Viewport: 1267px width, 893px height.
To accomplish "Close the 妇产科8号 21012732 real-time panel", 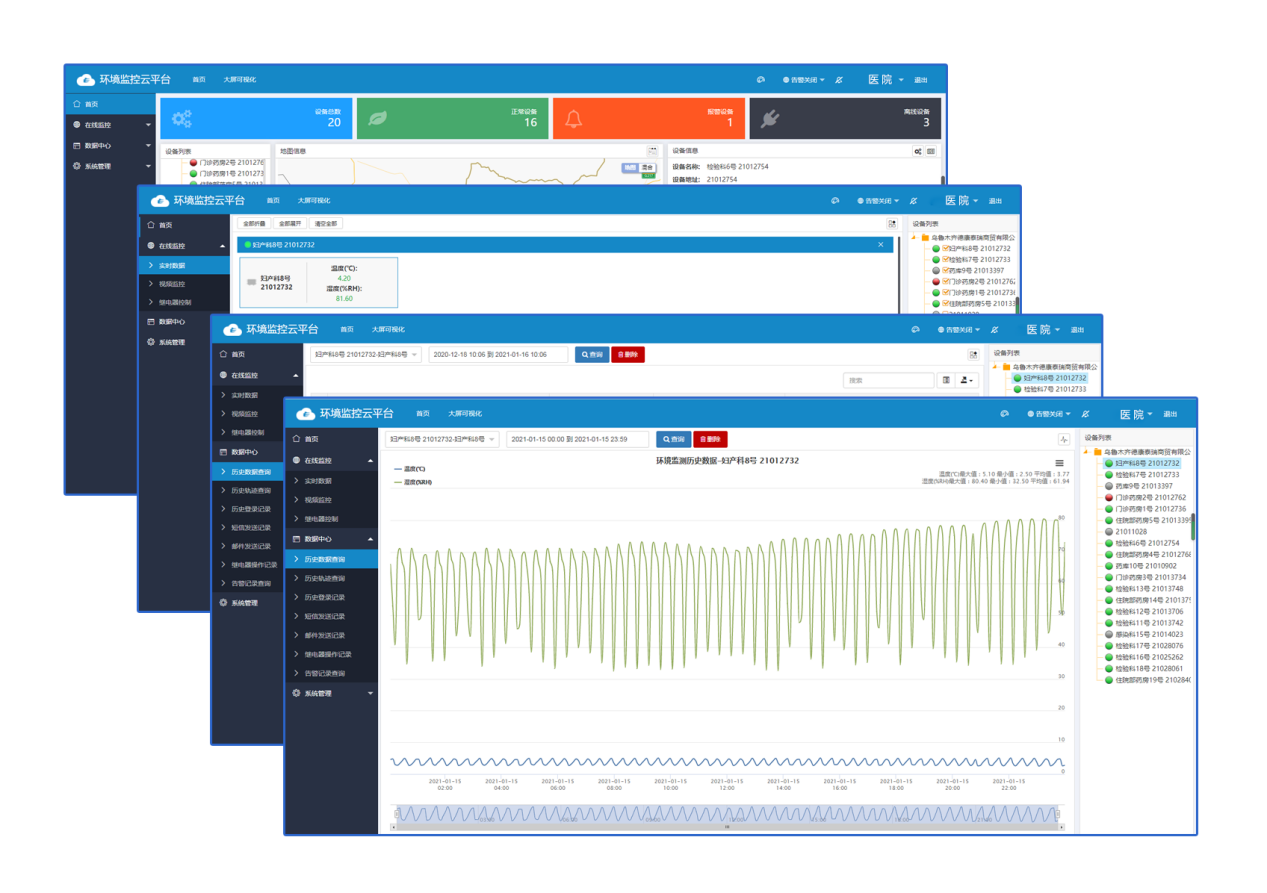I will coord(880,244).
